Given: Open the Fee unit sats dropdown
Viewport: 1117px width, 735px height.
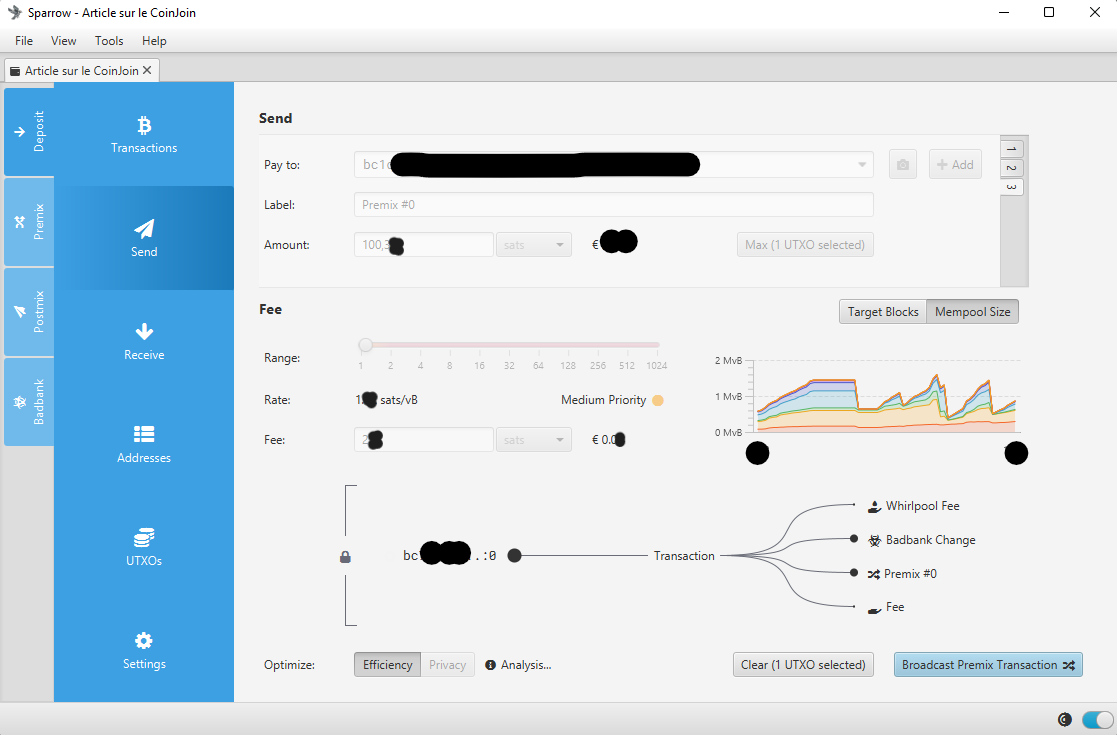Looking at the screenshot, I should click(x=534, y=440).
